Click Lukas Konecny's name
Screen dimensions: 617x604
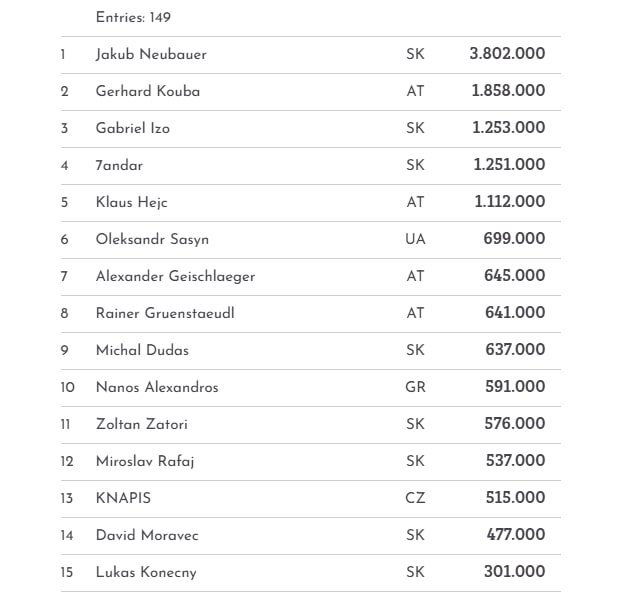click(146, 572)
